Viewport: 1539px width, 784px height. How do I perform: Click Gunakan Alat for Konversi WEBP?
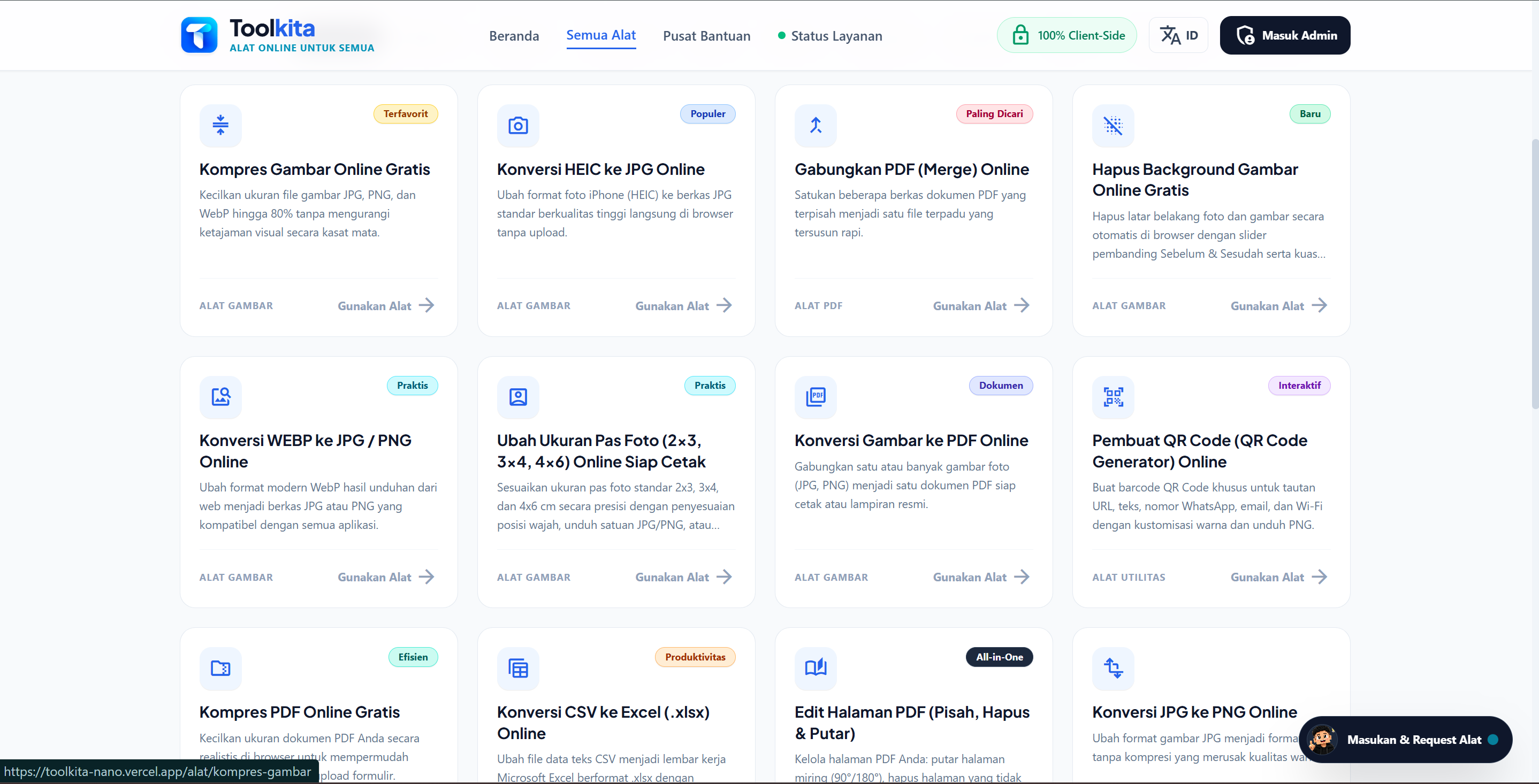pyautogui.click(x=386, y=577)
